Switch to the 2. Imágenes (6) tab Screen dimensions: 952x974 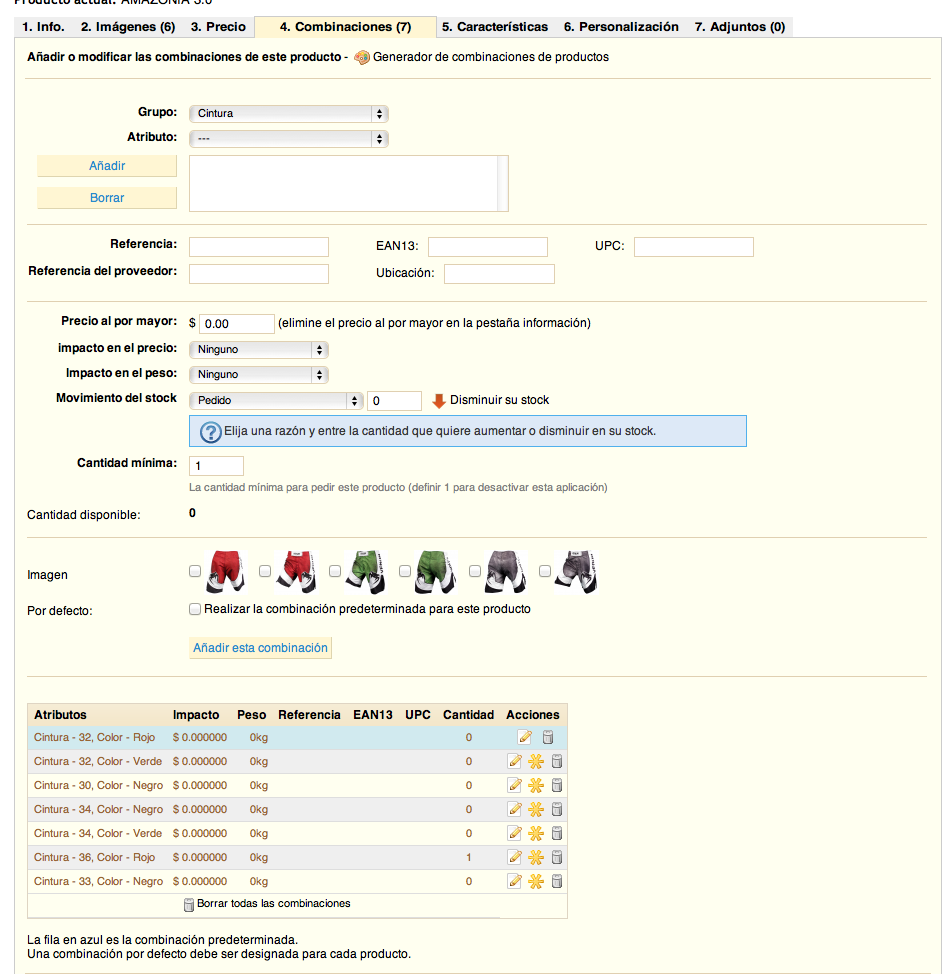point(128,27)
